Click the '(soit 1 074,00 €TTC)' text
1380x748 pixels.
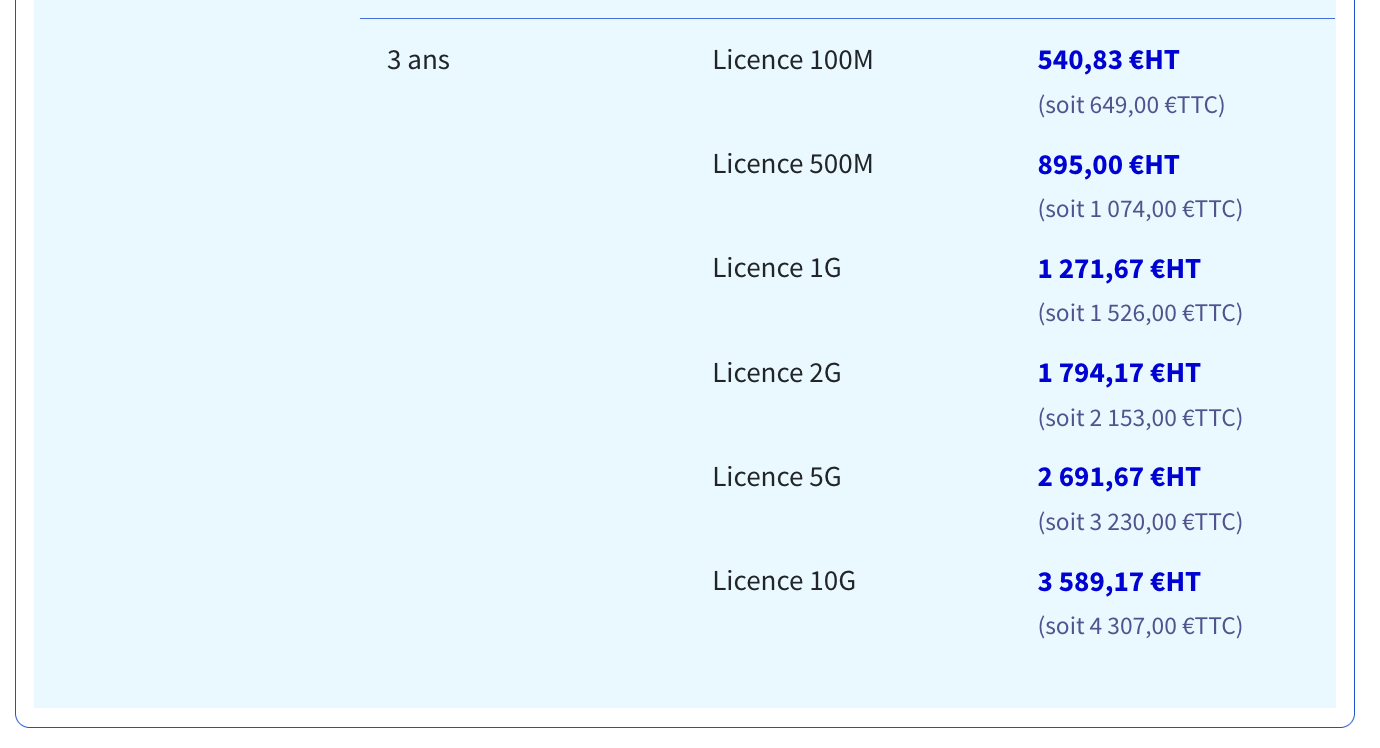(1140, 209)
